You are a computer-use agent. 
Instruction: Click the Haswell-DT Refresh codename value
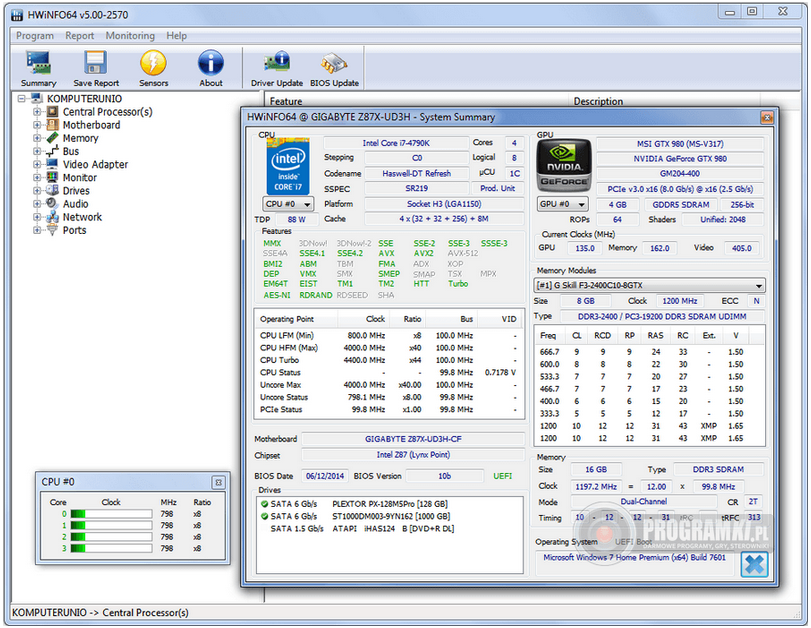(x=416, y=174)
